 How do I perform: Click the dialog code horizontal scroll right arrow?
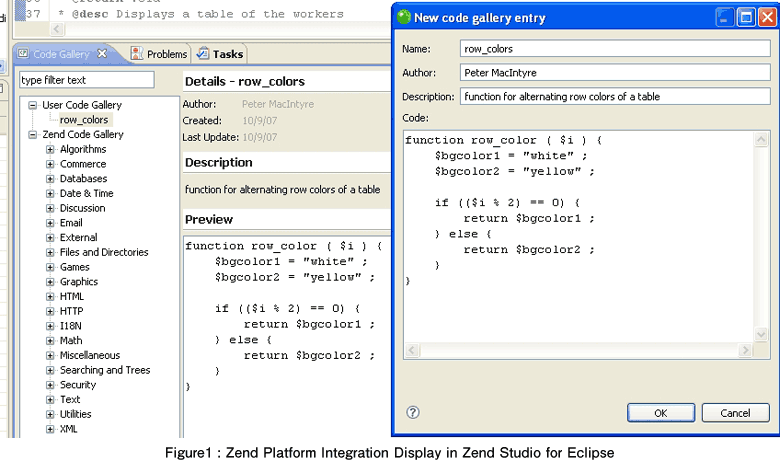coord(745,350)
